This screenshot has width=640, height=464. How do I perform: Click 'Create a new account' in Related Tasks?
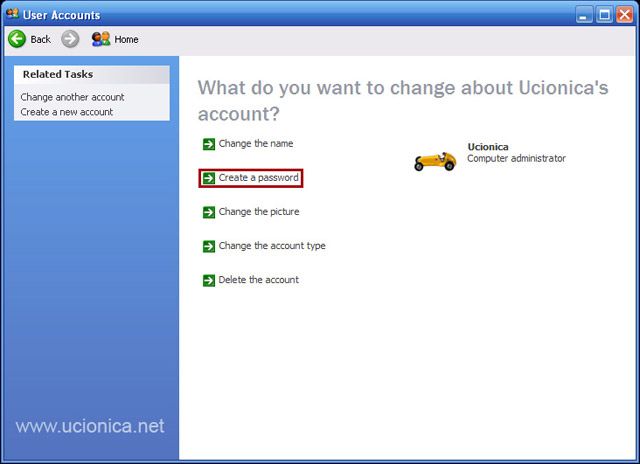(66, 112)
